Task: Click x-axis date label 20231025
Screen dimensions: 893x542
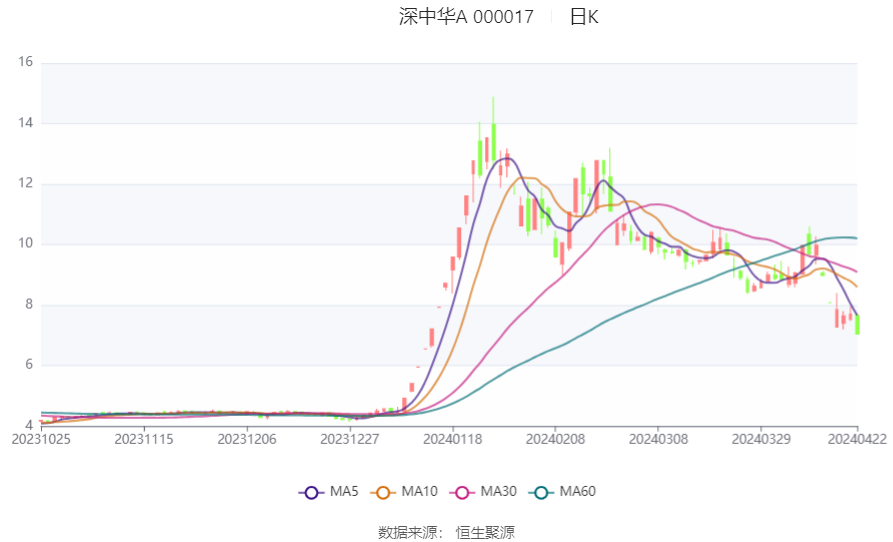Action: pyautogui.click(x=41, y=439)
